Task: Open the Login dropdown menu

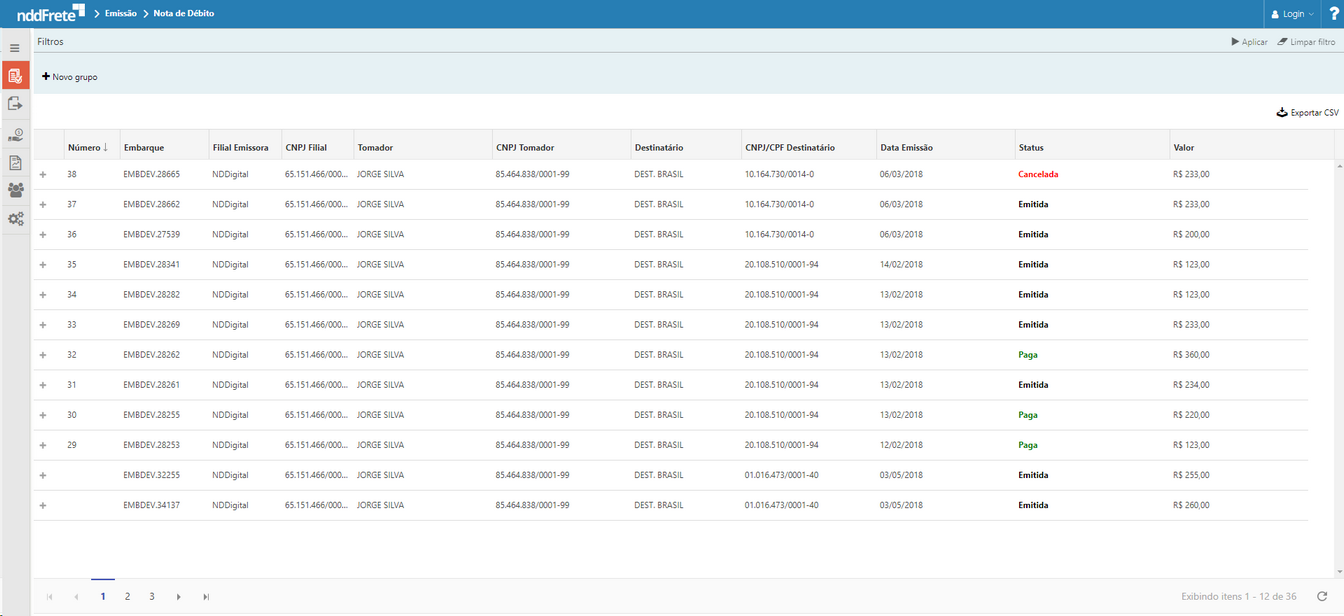Action: coord(1292,14)
